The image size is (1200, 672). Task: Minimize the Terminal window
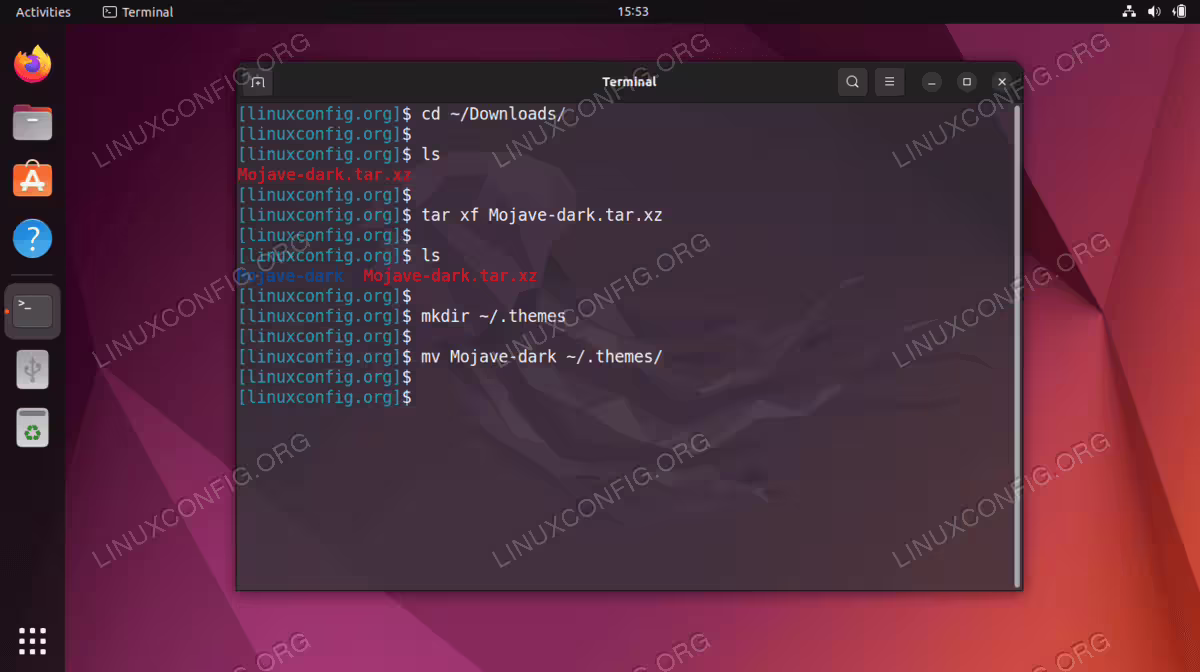click(x=932, y=82)
